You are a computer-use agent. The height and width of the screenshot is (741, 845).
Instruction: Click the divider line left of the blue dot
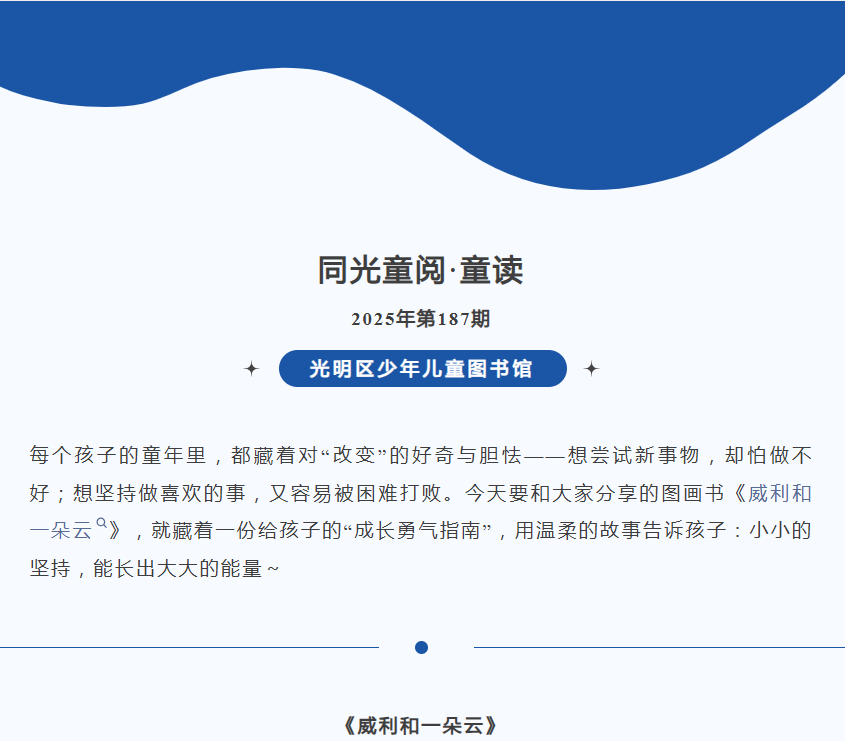pos(190,647)
